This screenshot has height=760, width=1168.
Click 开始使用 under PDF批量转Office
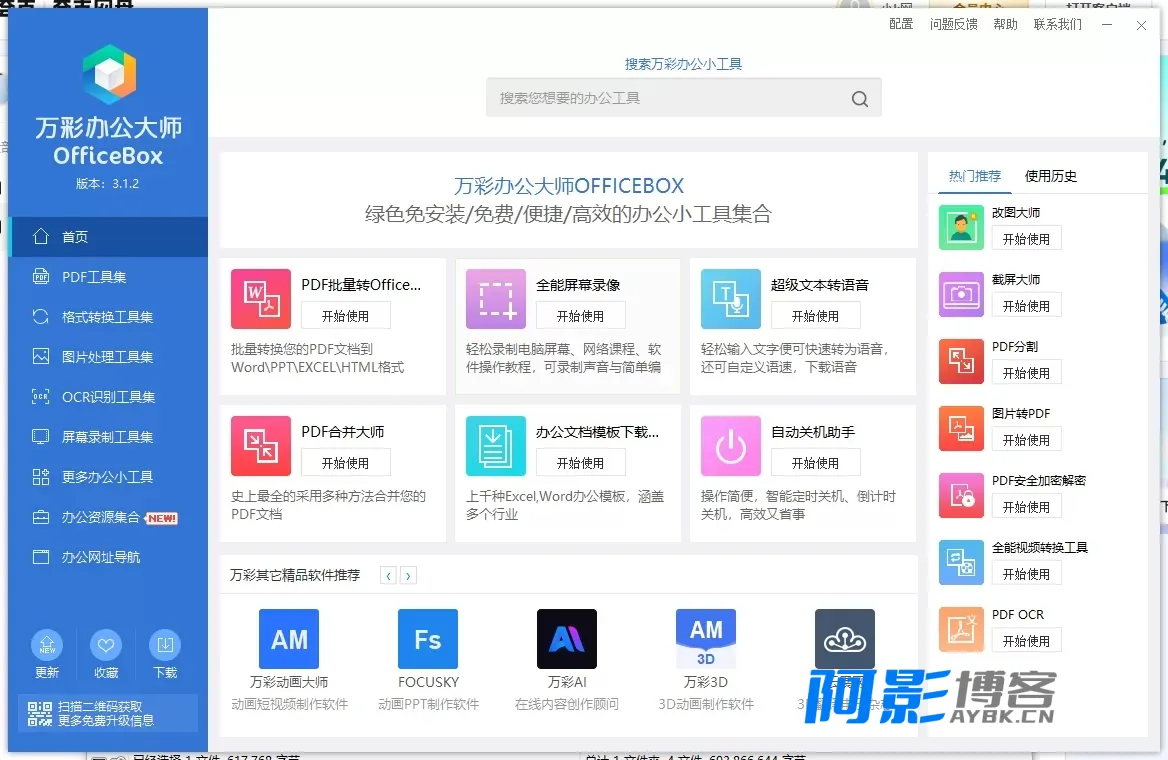coord(346,316)
